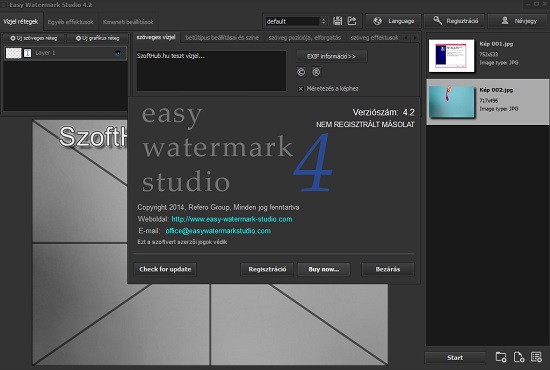Click the key icon on the top Regisztráció button
The image size is (550, 370).
tap(437, 21)
